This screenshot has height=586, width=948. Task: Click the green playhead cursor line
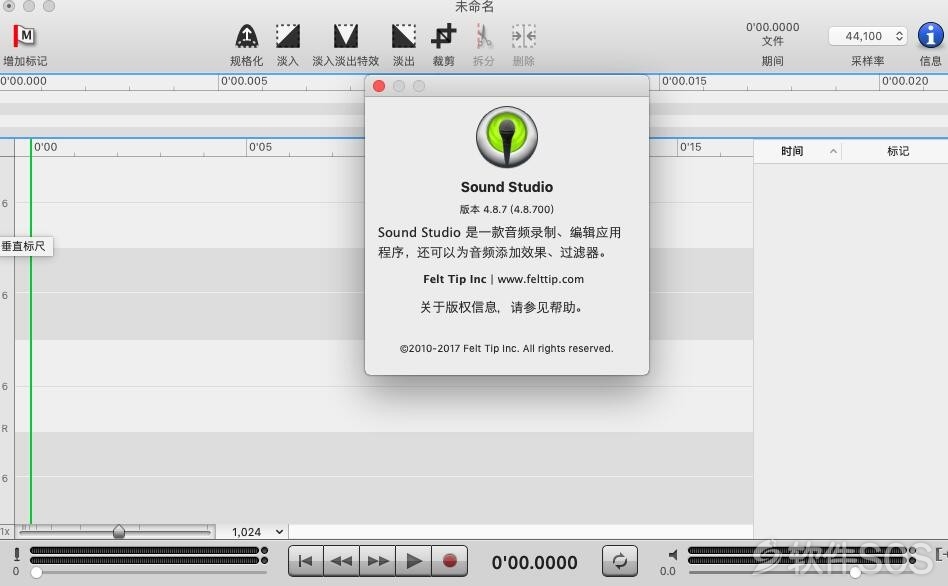[x=31, y=331]
